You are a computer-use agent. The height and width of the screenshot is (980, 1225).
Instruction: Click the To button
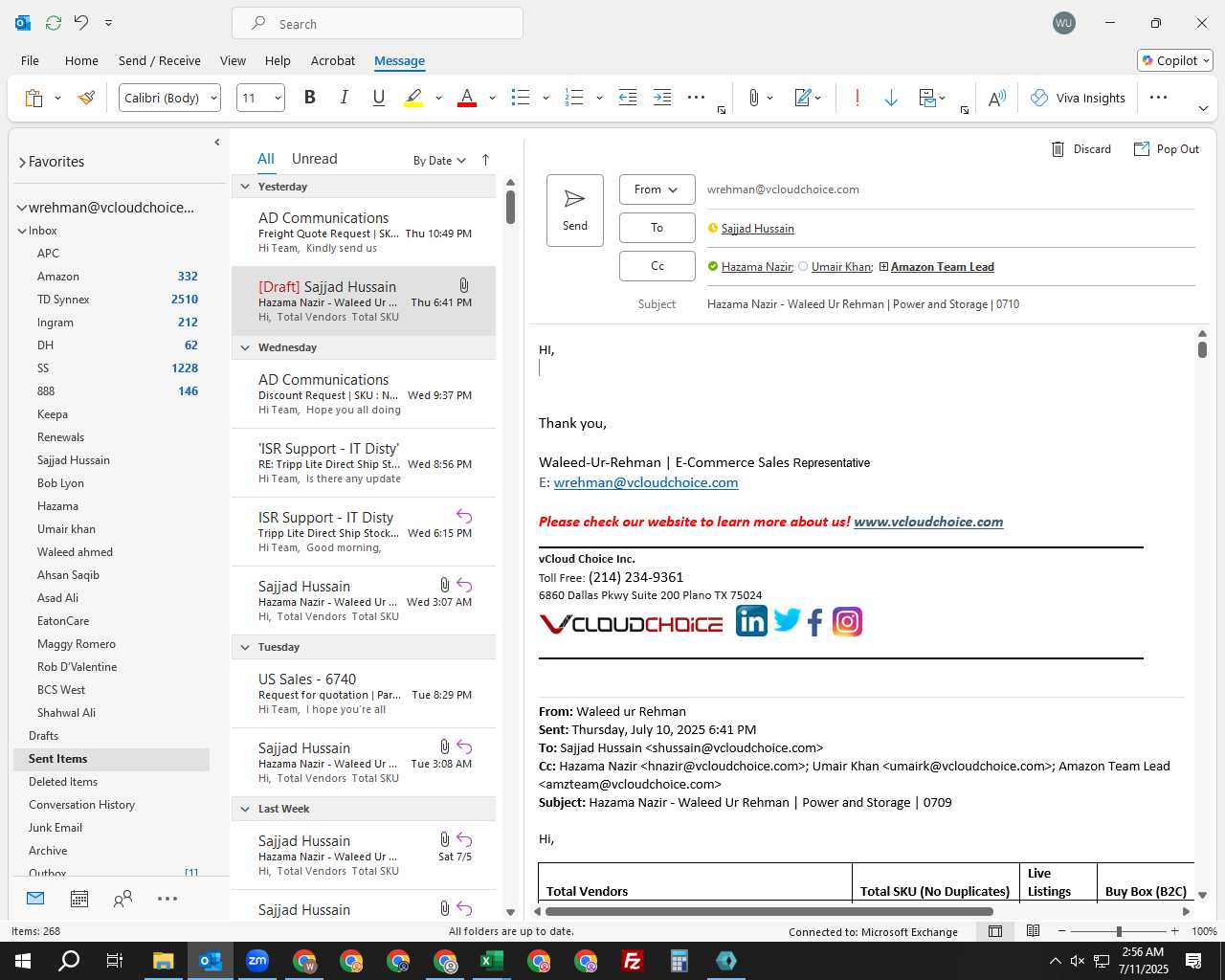(x=657, y=228)
